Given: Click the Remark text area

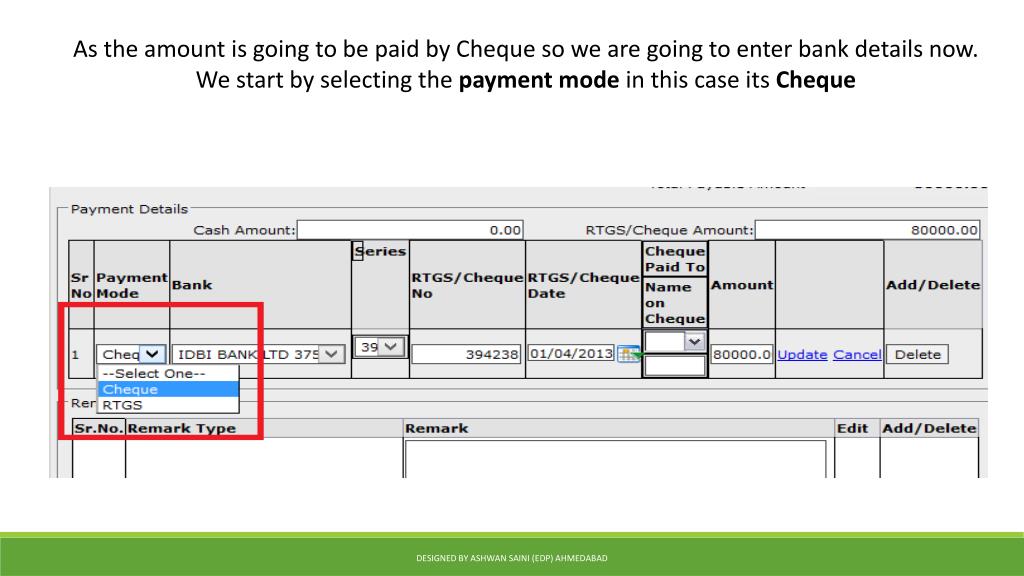Looking at the screenshot, I should pos(615,460).
